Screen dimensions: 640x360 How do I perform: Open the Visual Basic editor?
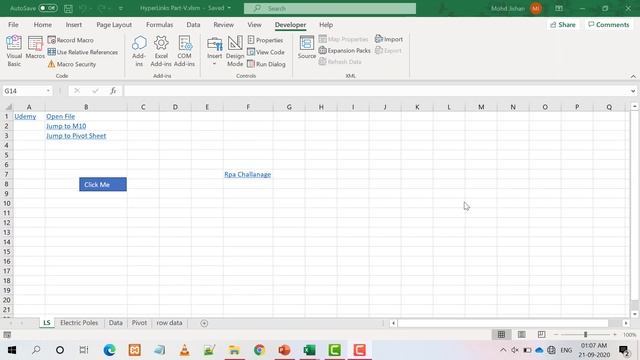click(14, 51)
